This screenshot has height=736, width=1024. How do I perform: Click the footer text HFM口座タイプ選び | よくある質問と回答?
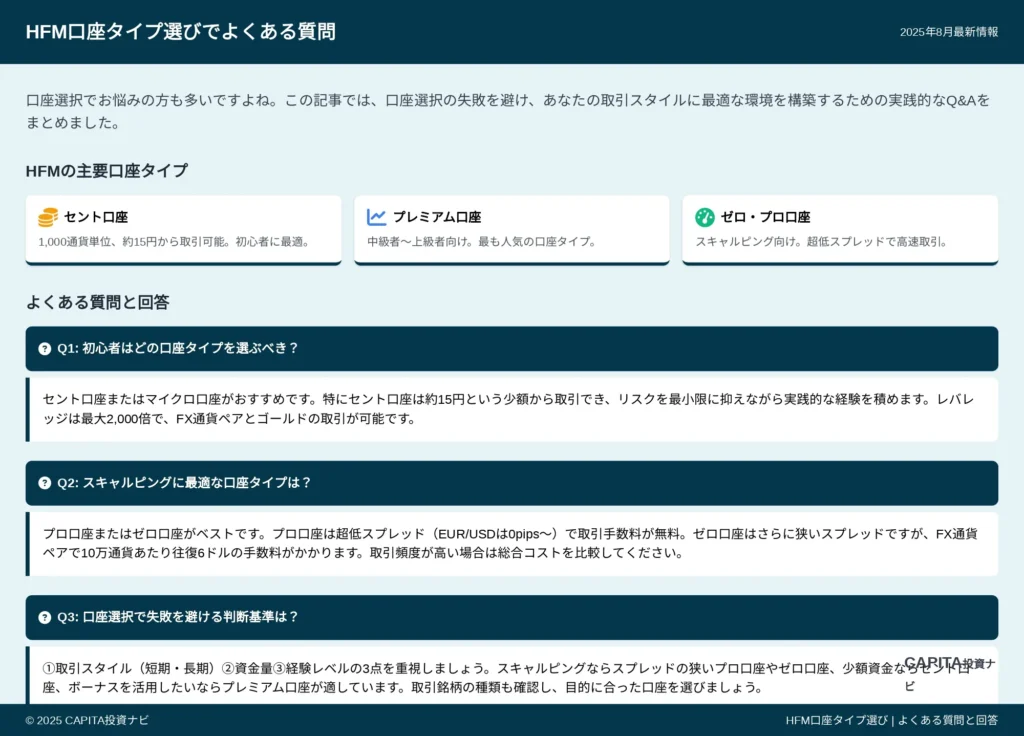[x=891, y=720]
